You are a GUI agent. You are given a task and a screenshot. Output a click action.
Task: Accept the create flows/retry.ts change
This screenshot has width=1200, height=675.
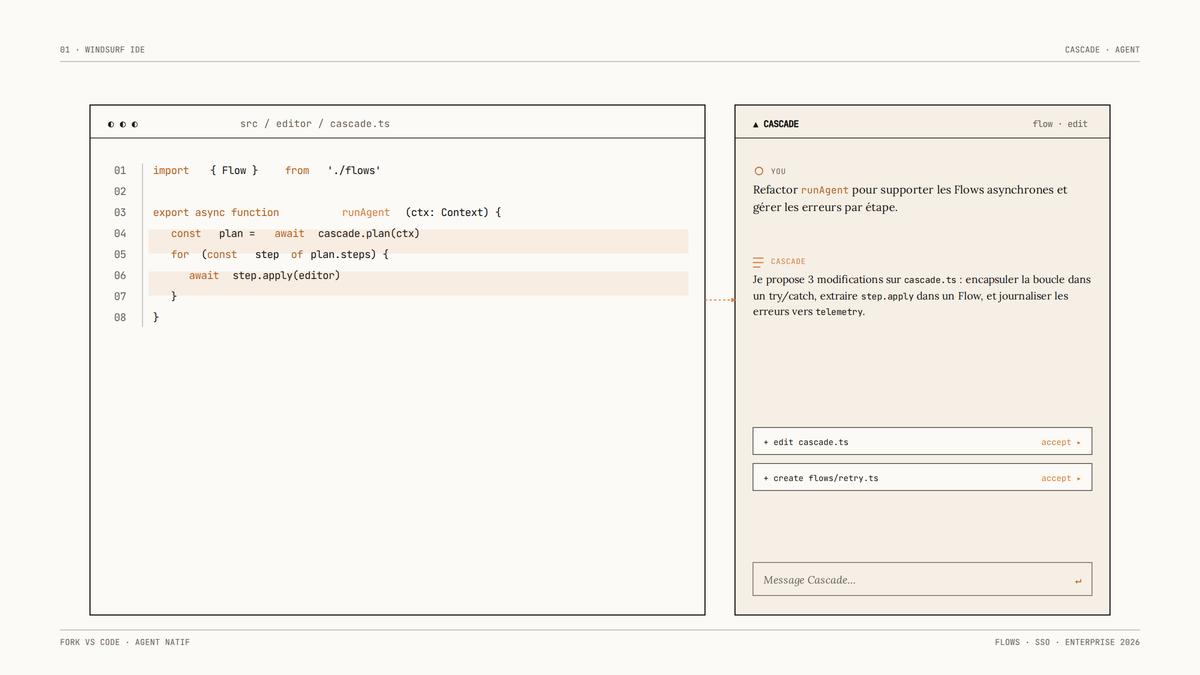[x=1061, y=478]
